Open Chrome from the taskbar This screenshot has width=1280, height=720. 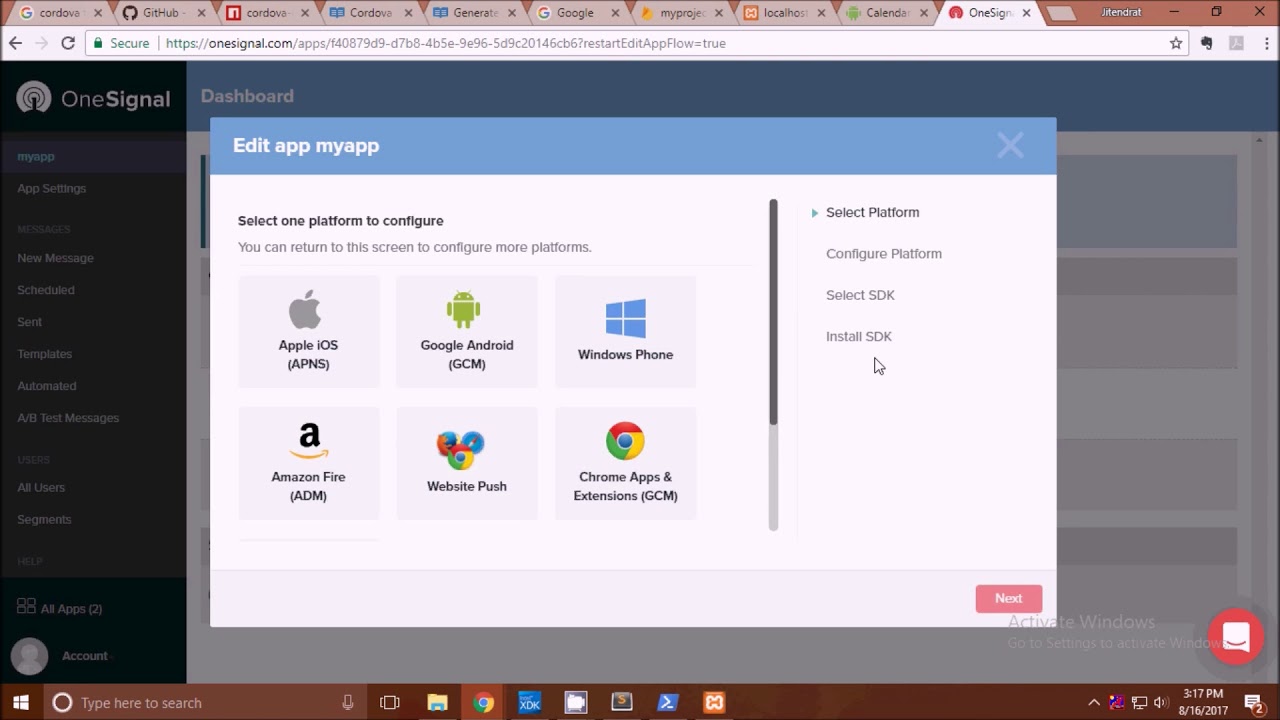click(x=483, y=702)
